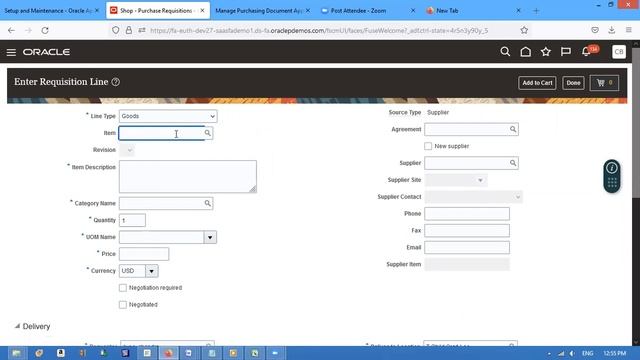Open the browser application menu icon
Image resolution: width=640 pixels, height=360 pixels.
629,30
